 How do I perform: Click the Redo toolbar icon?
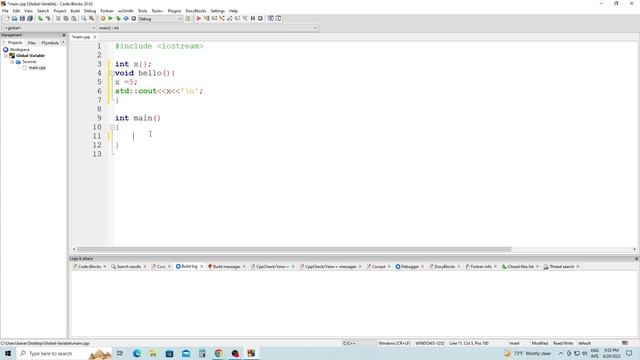48,18
